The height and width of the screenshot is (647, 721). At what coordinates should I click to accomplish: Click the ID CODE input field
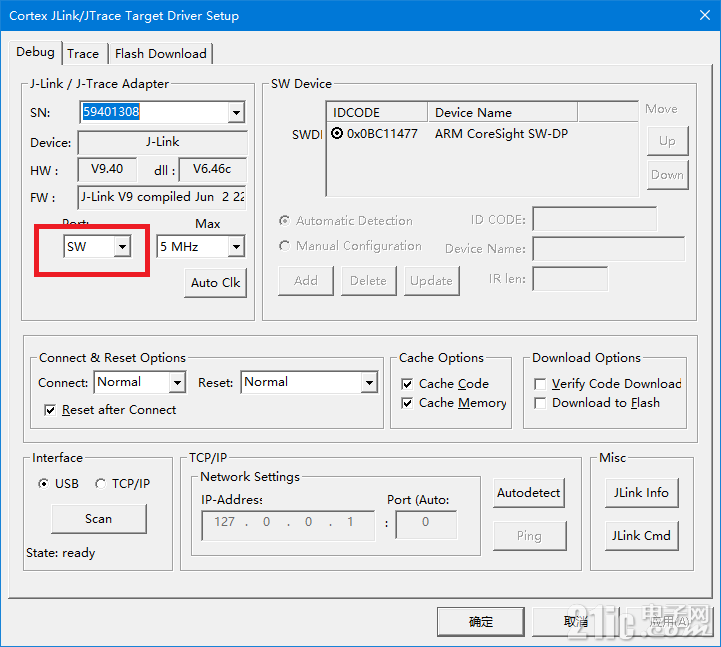click(595, 219)
